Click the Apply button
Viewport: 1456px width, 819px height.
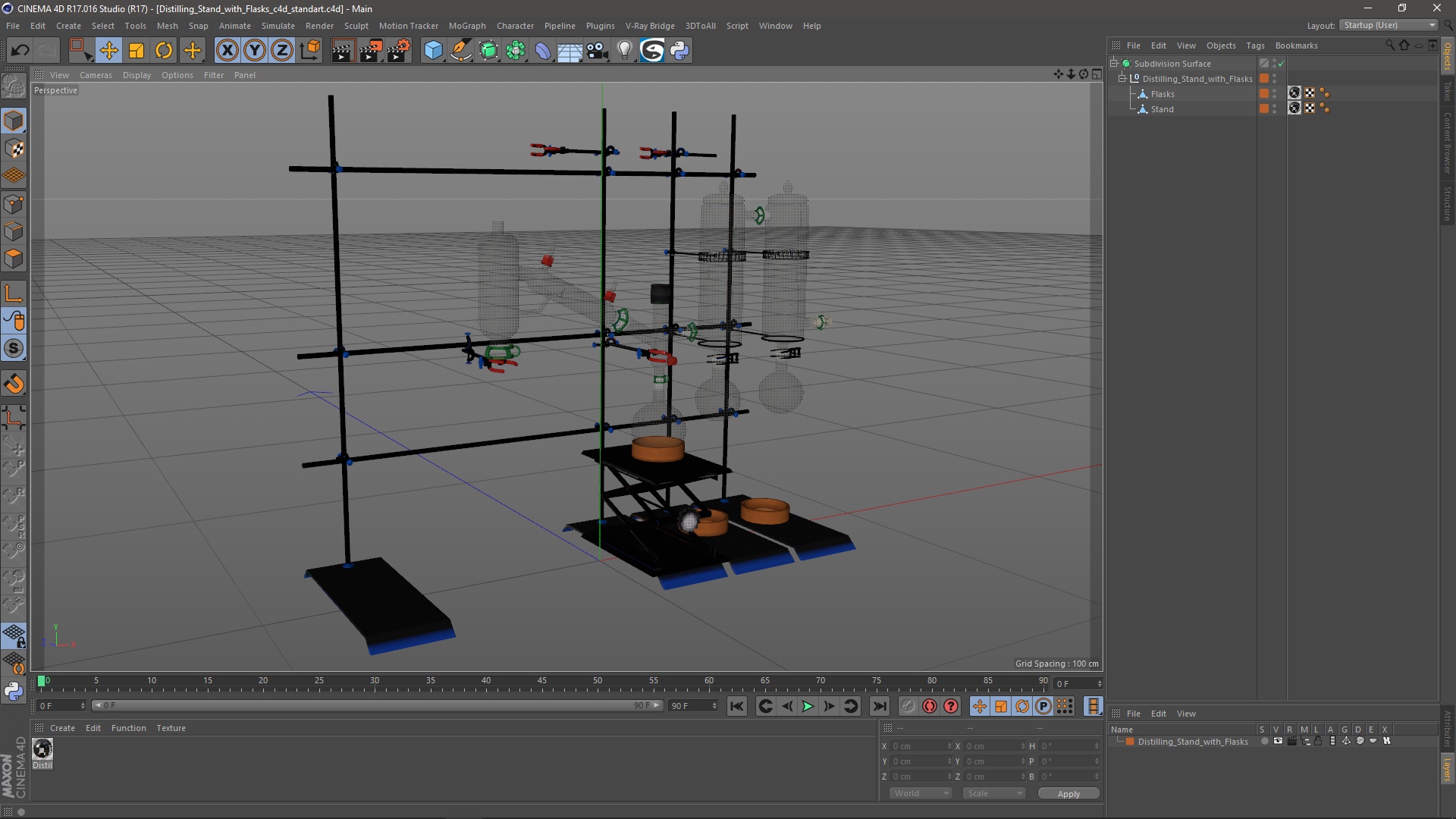point(1068,794)
